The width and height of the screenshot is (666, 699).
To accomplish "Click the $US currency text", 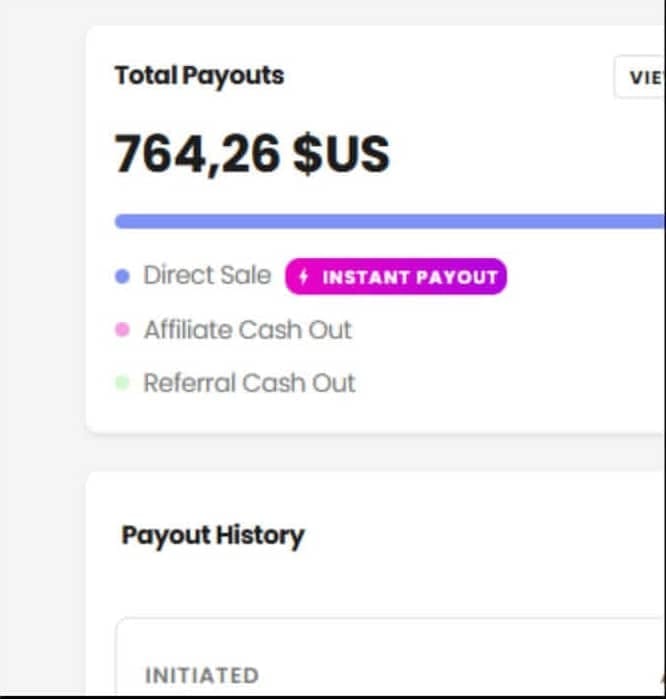I will coord(341,154).
